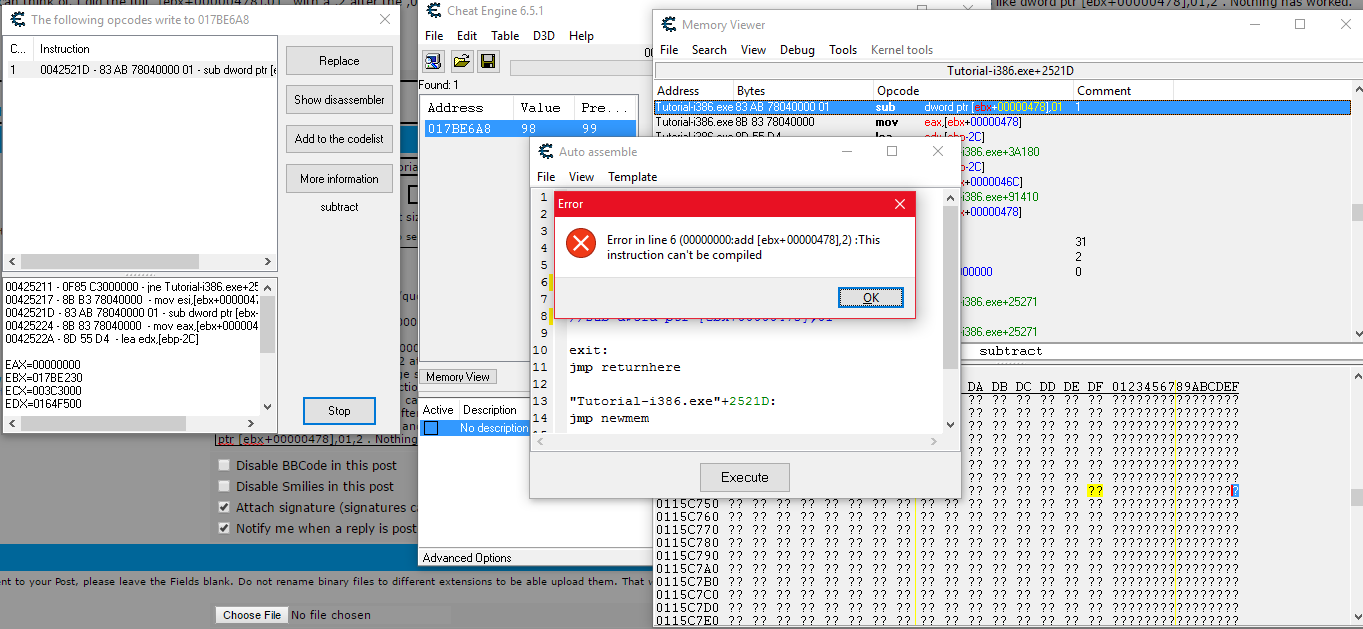
Task: Open Table menu in Cheat Engine
Action: (x=505, y=36)
